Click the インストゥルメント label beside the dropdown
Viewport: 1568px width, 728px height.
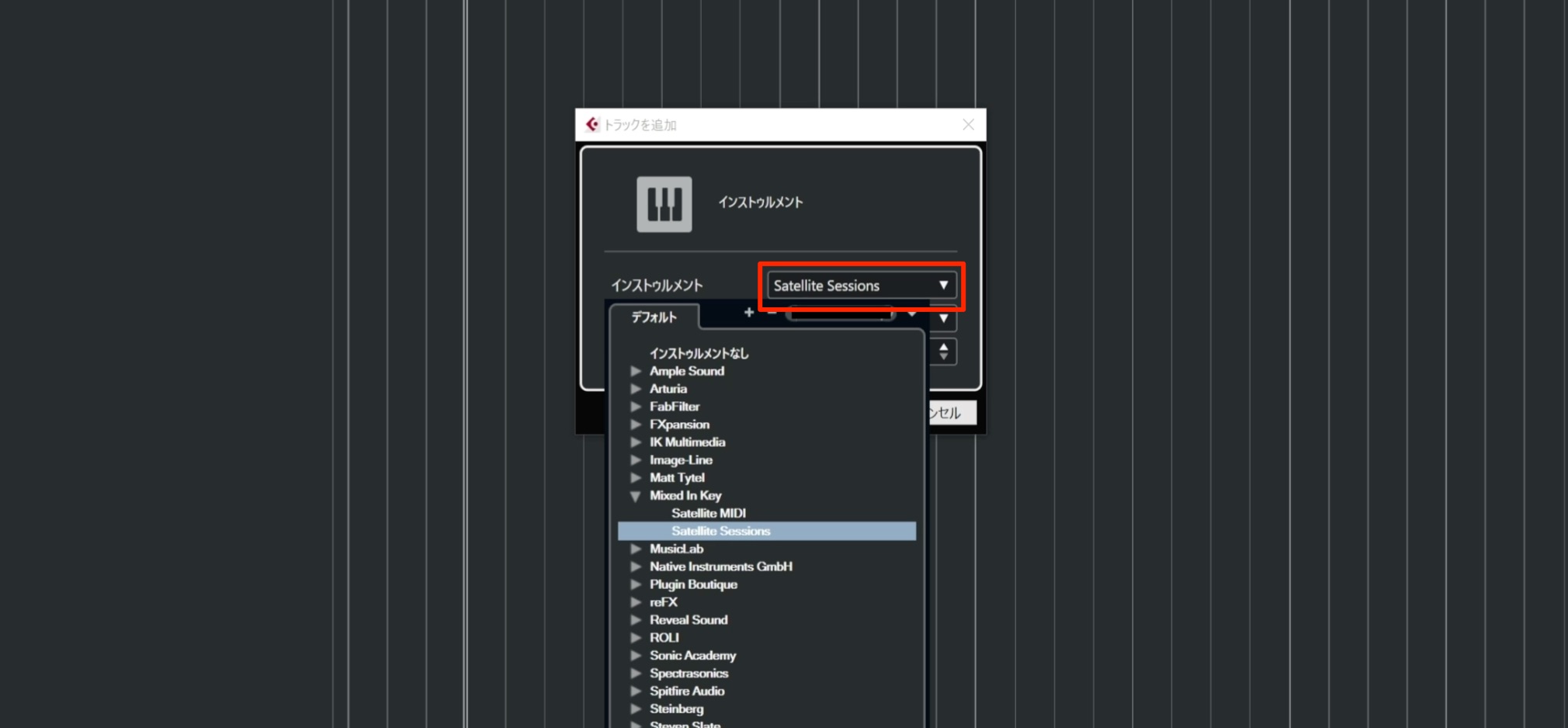tap(657, 286)
